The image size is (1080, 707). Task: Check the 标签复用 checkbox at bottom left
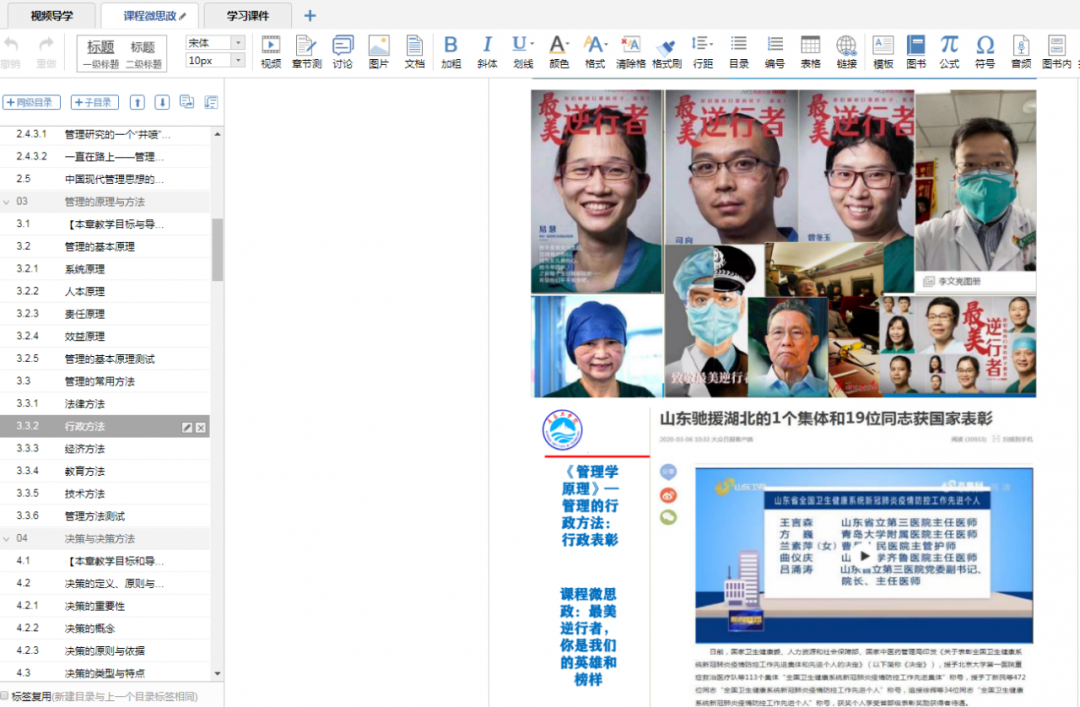5,696
